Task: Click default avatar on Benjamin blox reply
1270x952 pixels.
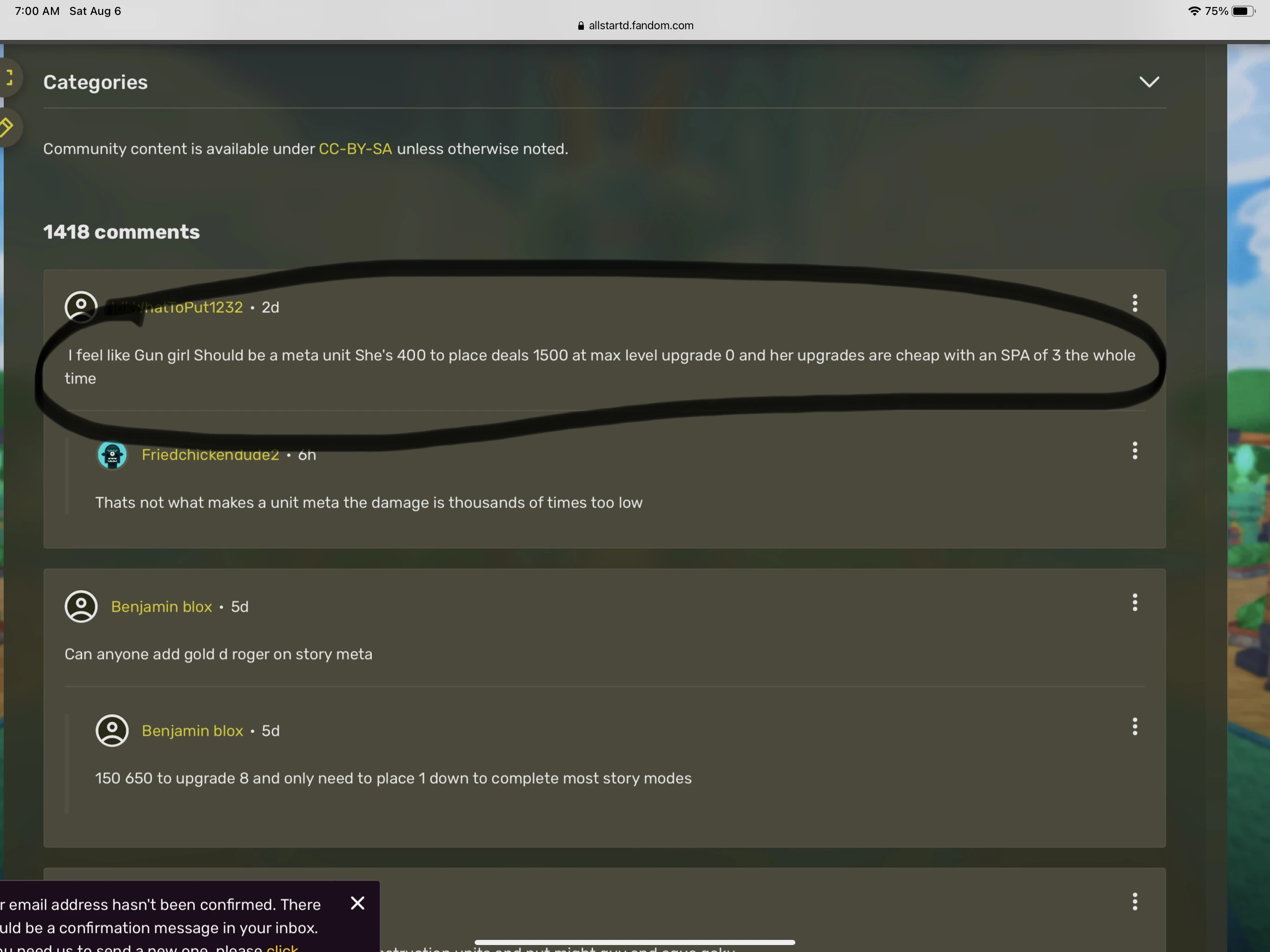Action: pyautogui.click(x=112, y=730)
